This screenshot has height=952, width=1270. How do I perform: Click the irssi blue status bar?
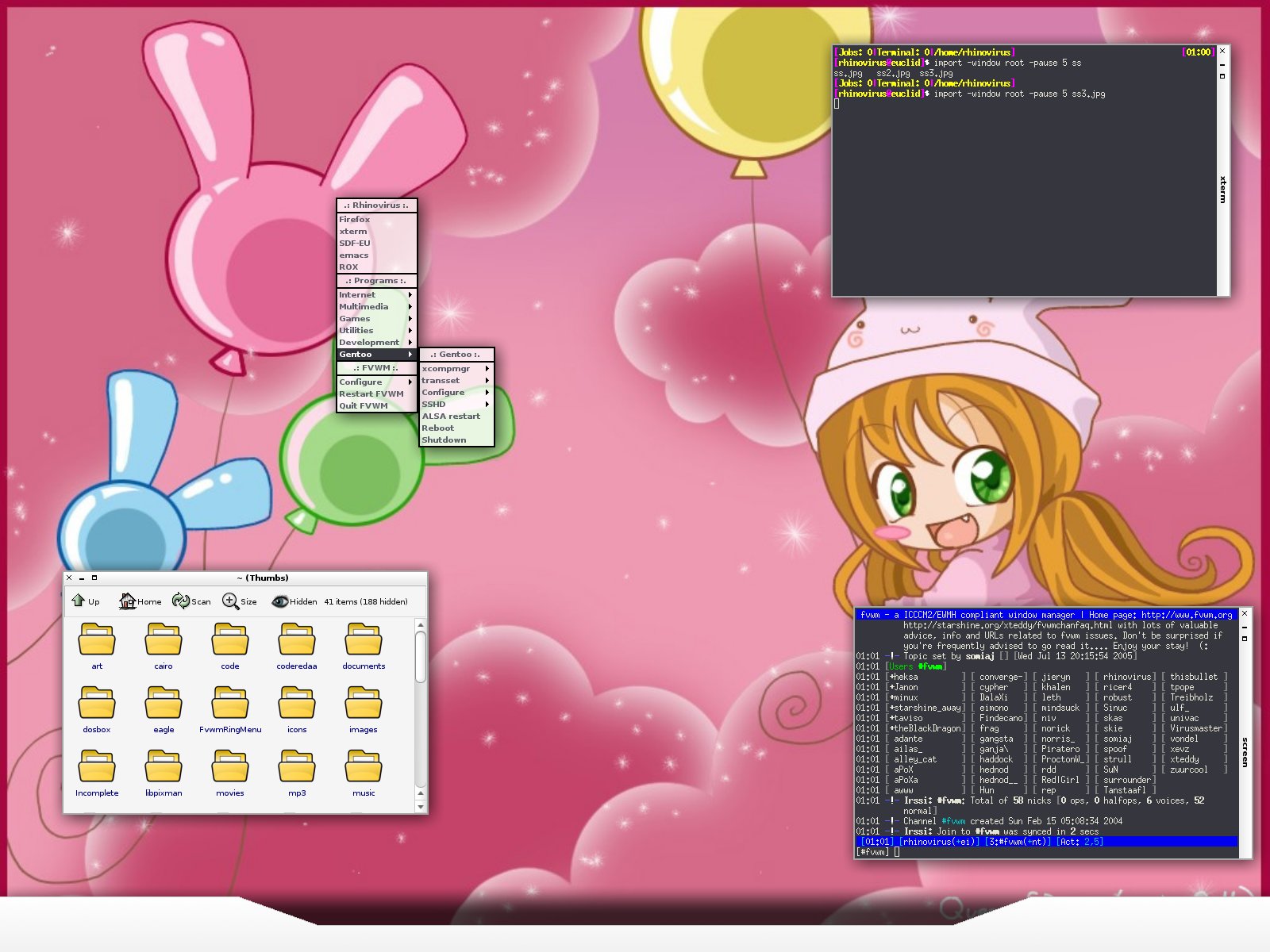pos(1046,842)
